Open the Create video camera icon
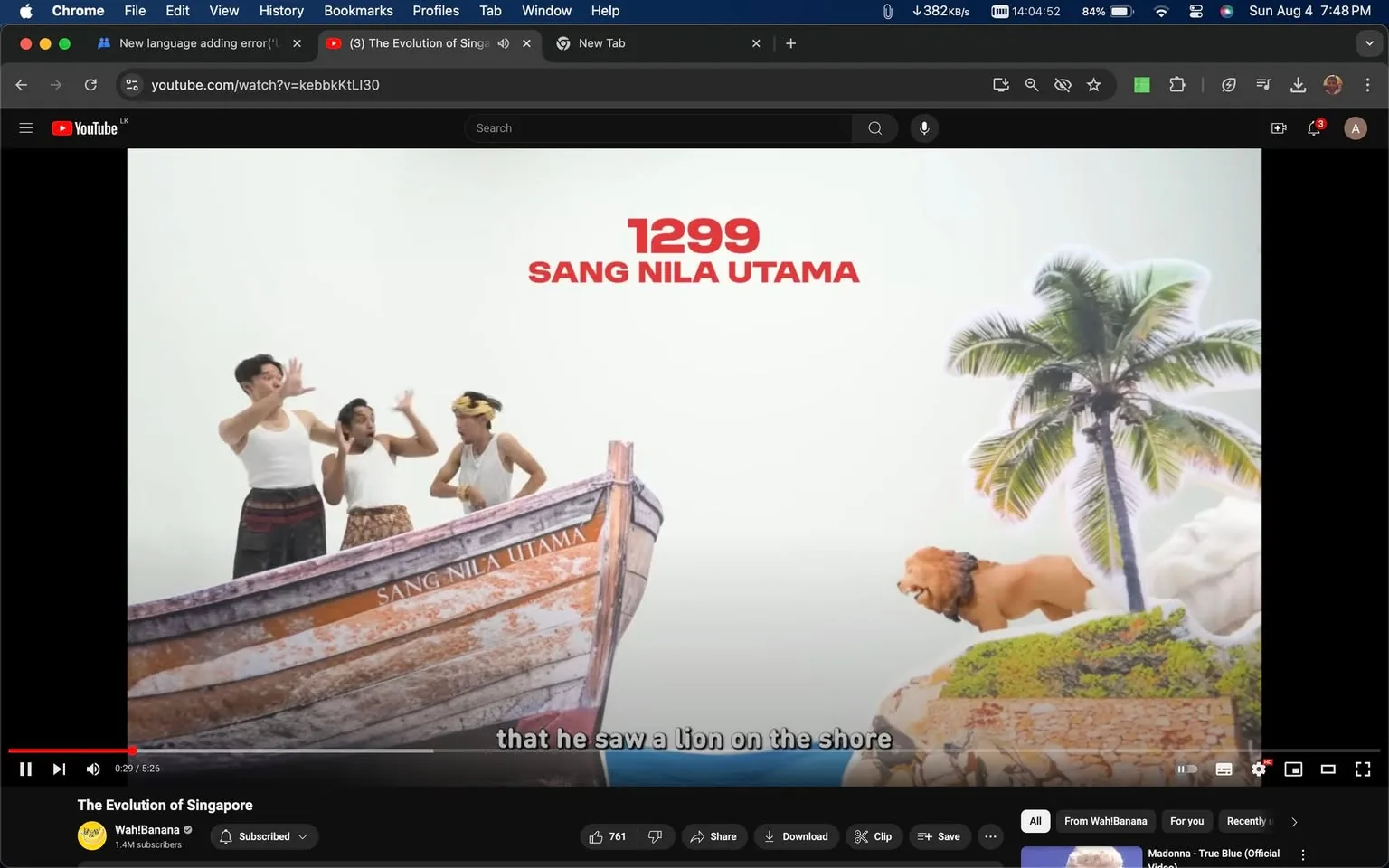 pyautogui.click(x=1279, y=127)
